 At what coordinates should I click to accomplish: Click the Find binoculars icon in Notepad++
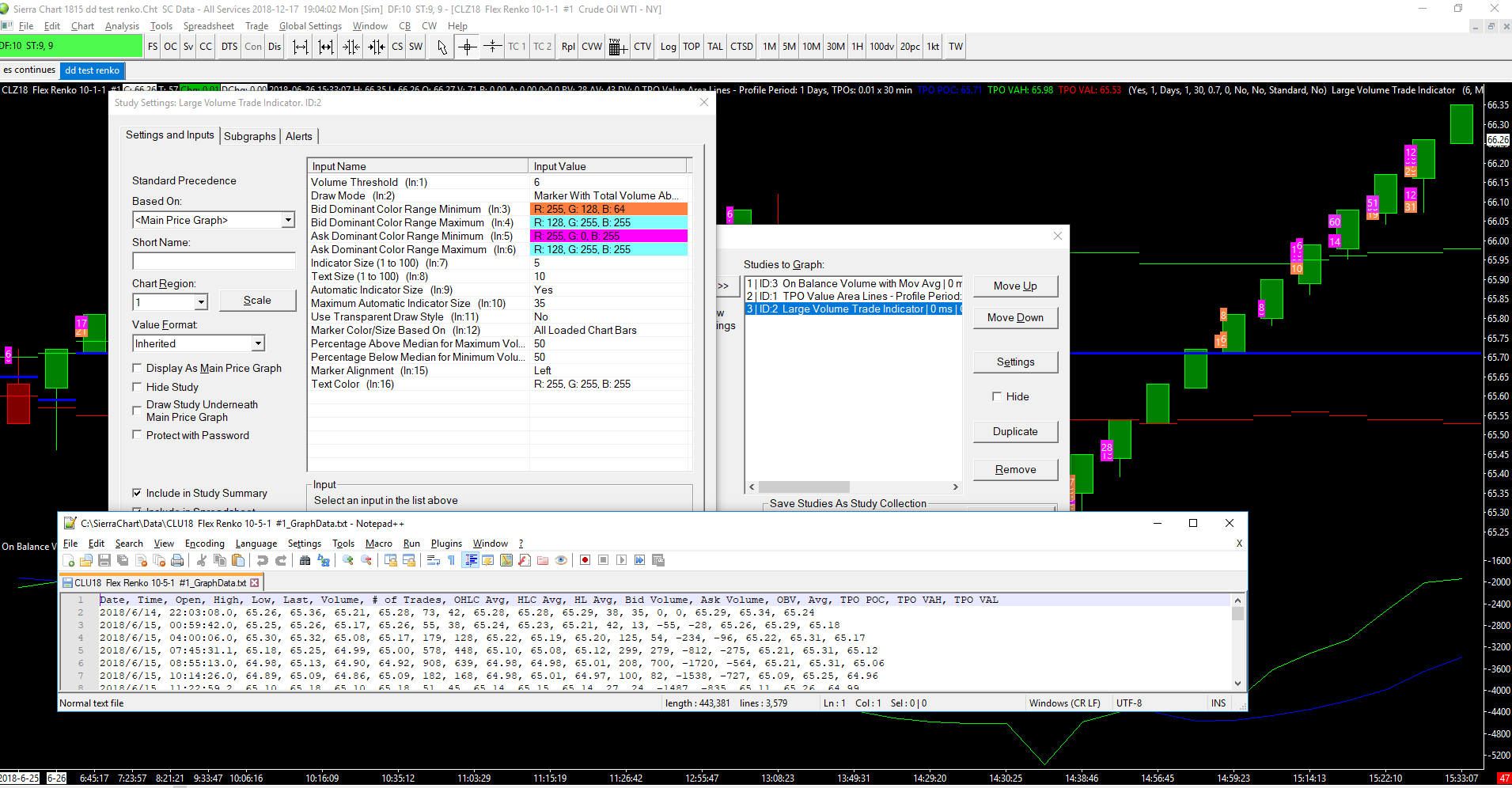[305, 560]
